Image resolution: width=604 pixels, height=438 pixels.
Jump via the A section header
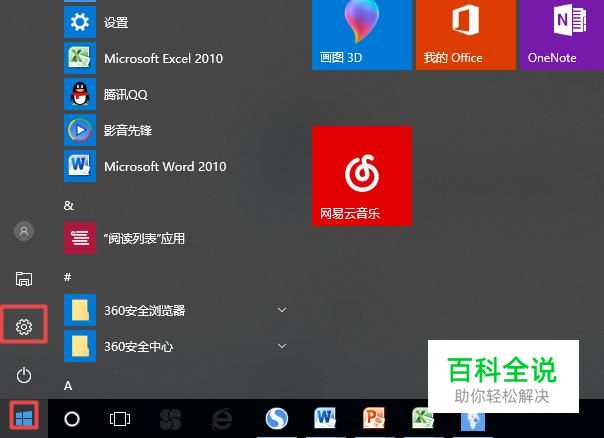point(68,385)
